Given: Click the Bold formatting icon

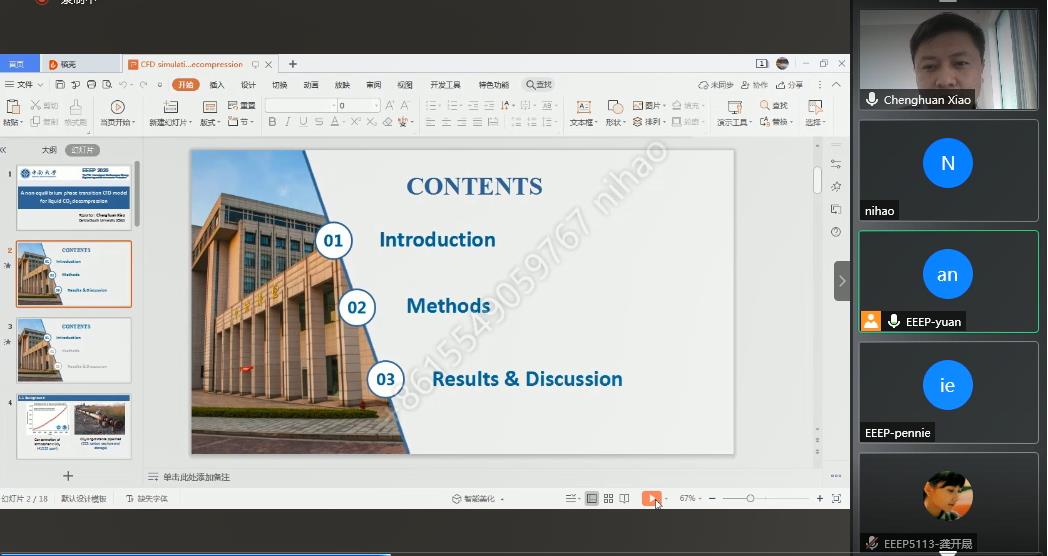Looking at the screenshot, I should tap(272, 122).
